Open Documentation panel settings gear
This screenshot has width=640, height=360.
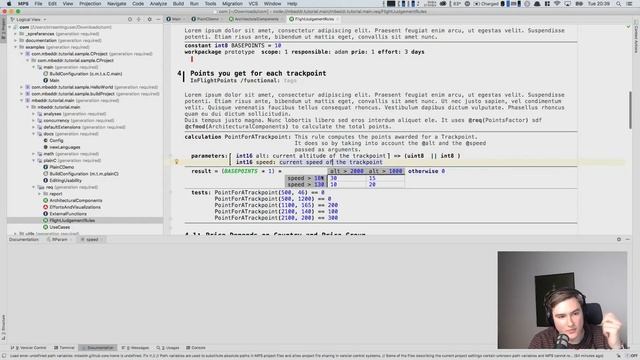(619, 240)
